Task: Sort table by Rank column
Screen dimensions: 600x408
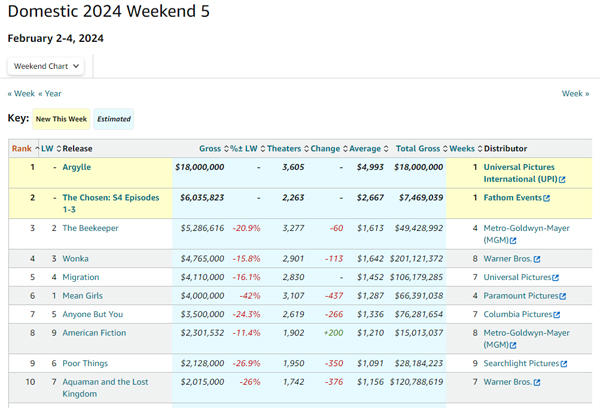Action: click(x=25, y=149)
